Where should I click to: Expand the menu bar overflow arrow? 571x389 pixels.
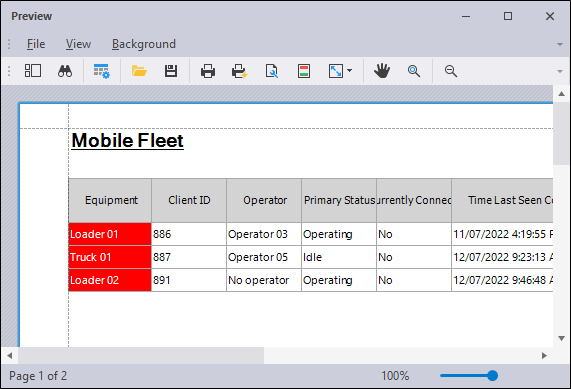(x=560, y=44)
